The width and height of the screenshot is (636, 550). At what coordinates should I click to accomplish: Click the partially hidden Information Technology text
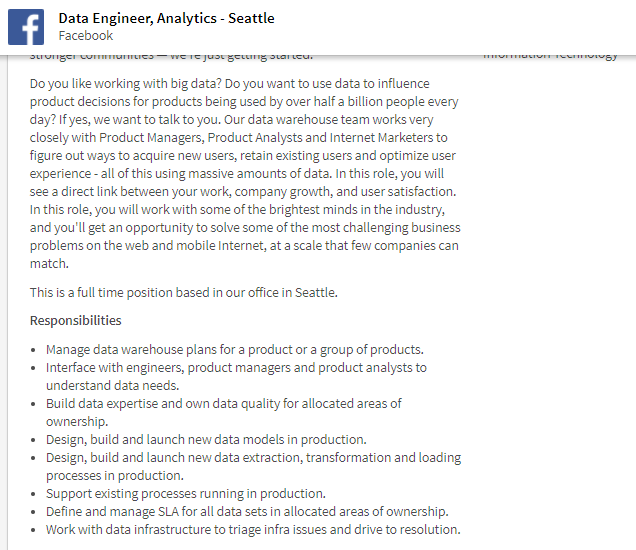(x=550, y=55)
